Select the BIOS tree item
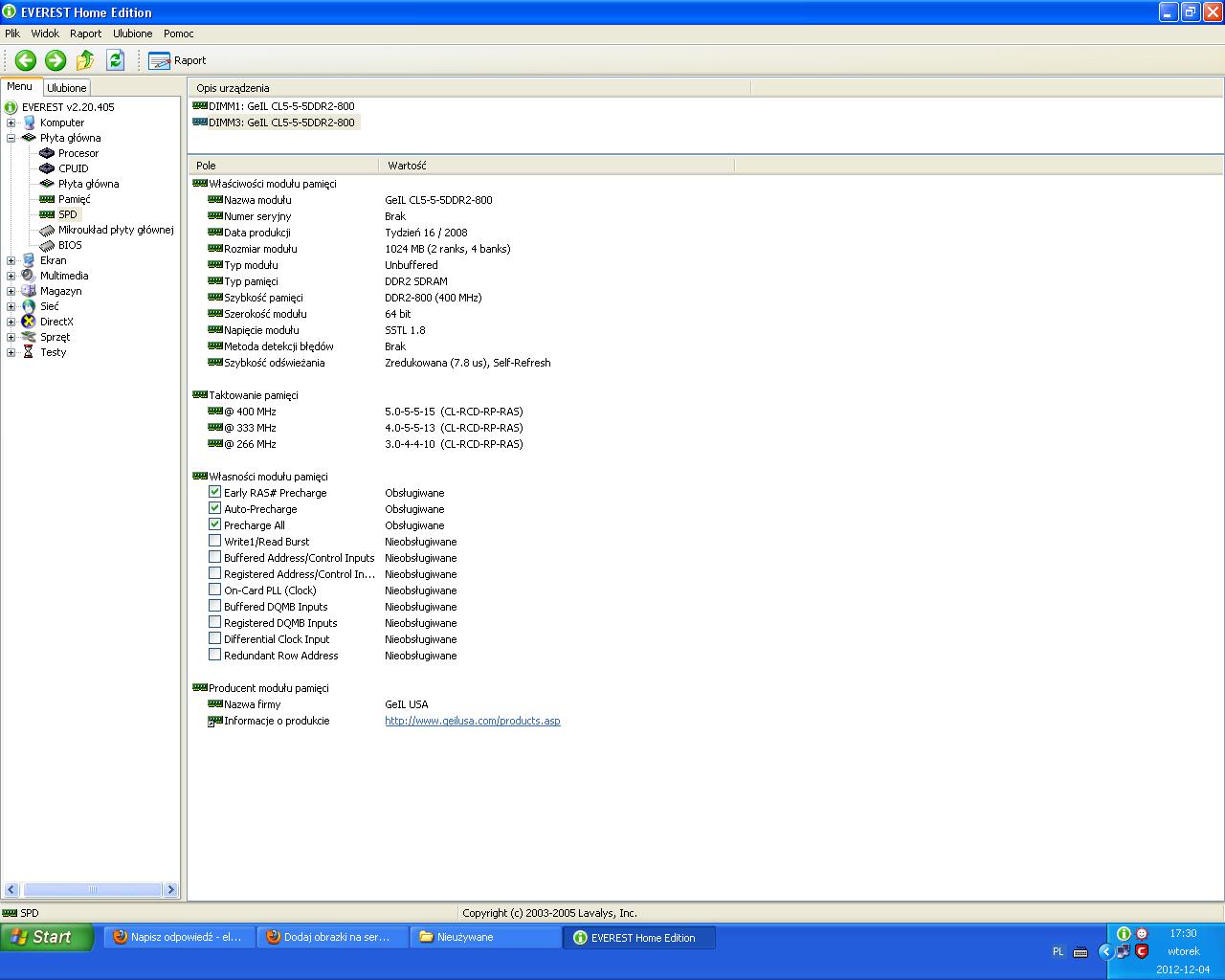This screenshot has width=1225, height=980. 70,245
